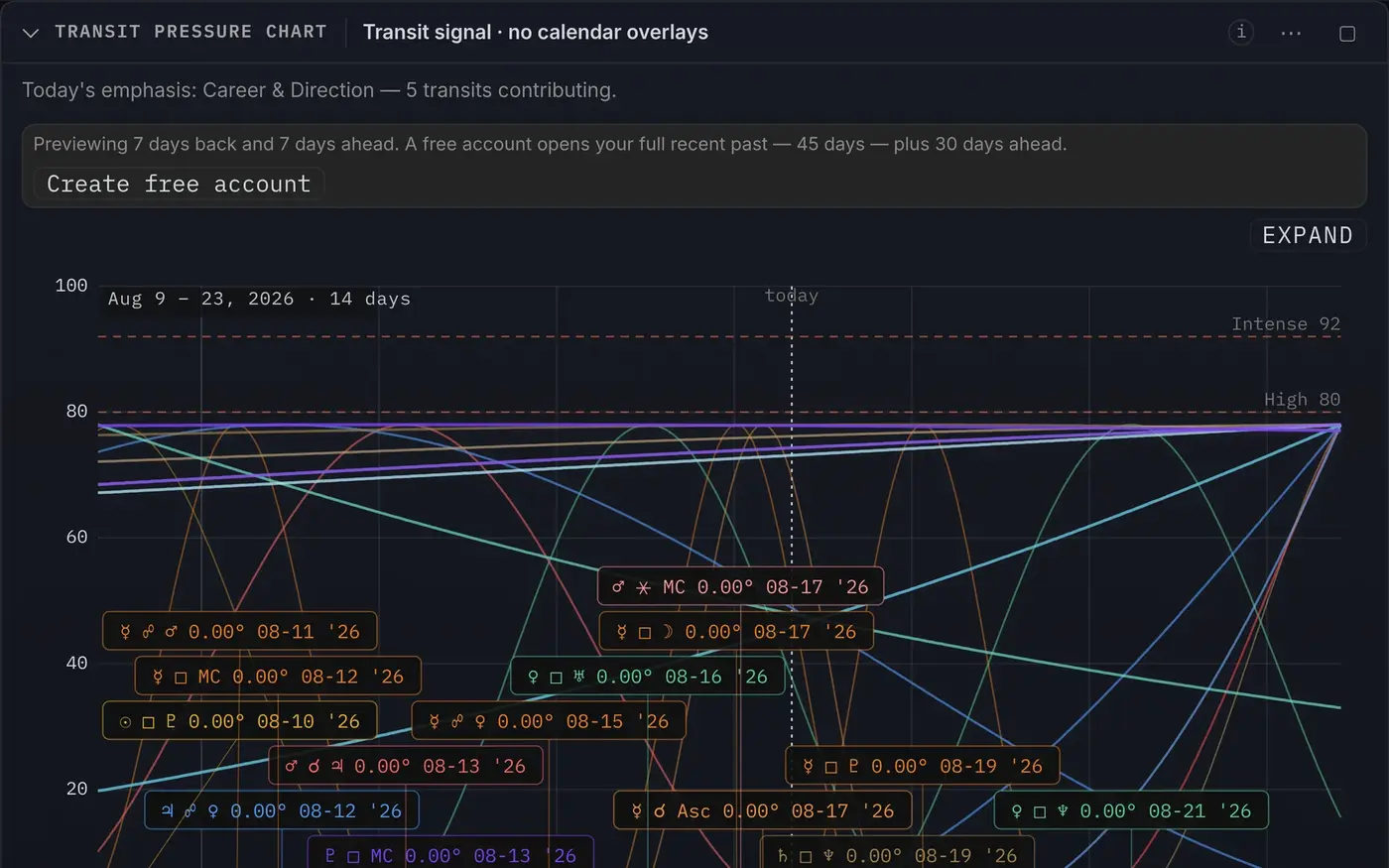
Task: Select Sun square Pluto 08-10 label
Action: click(x=239, y=721)
